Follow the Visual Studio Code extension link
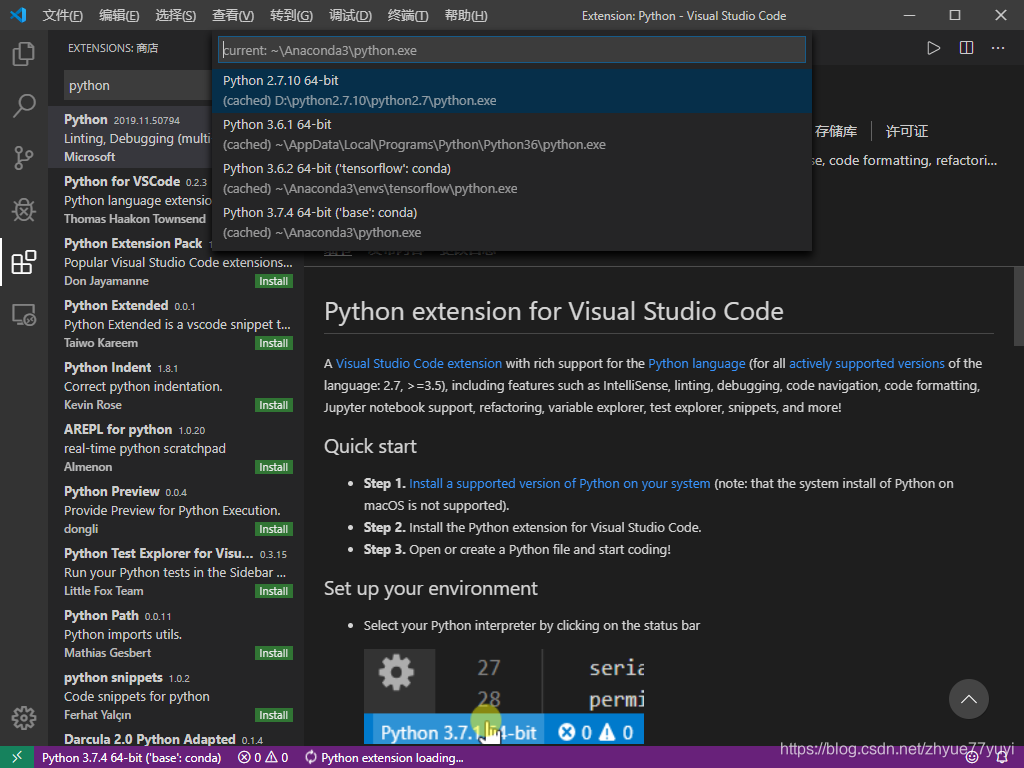The height and width of the screenshot is (768, 1024). coord(419,363)
